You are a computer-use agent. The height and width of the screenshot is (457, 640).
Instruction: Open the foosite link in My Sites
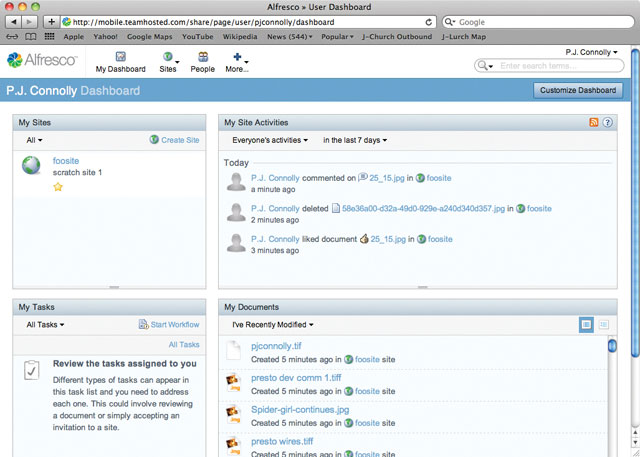tap(66, 161)
